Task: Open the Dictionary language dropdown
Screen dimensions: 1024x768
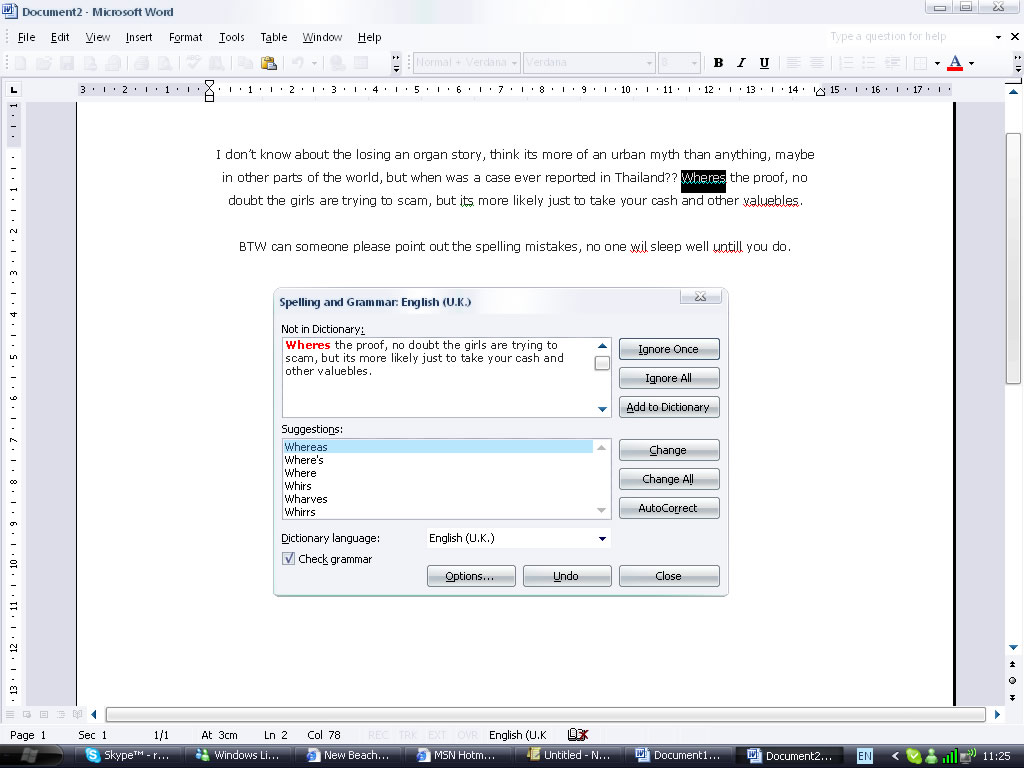Action: click(x=602, y=538)
